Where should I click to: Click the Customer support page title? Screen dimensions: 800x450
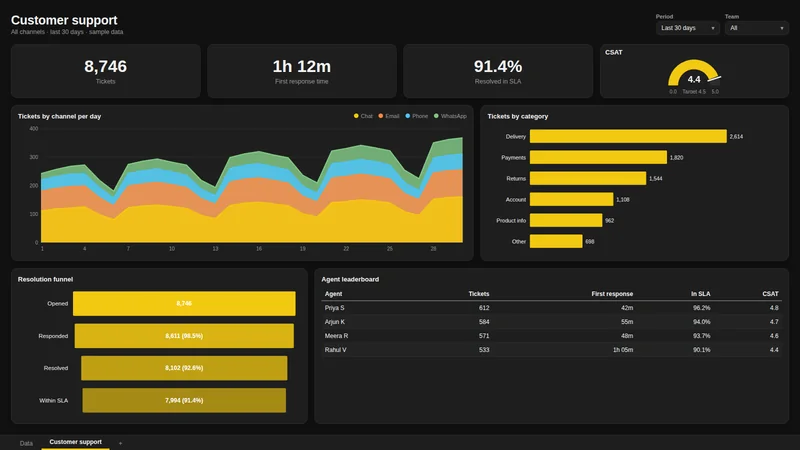(x=64, y=20)
